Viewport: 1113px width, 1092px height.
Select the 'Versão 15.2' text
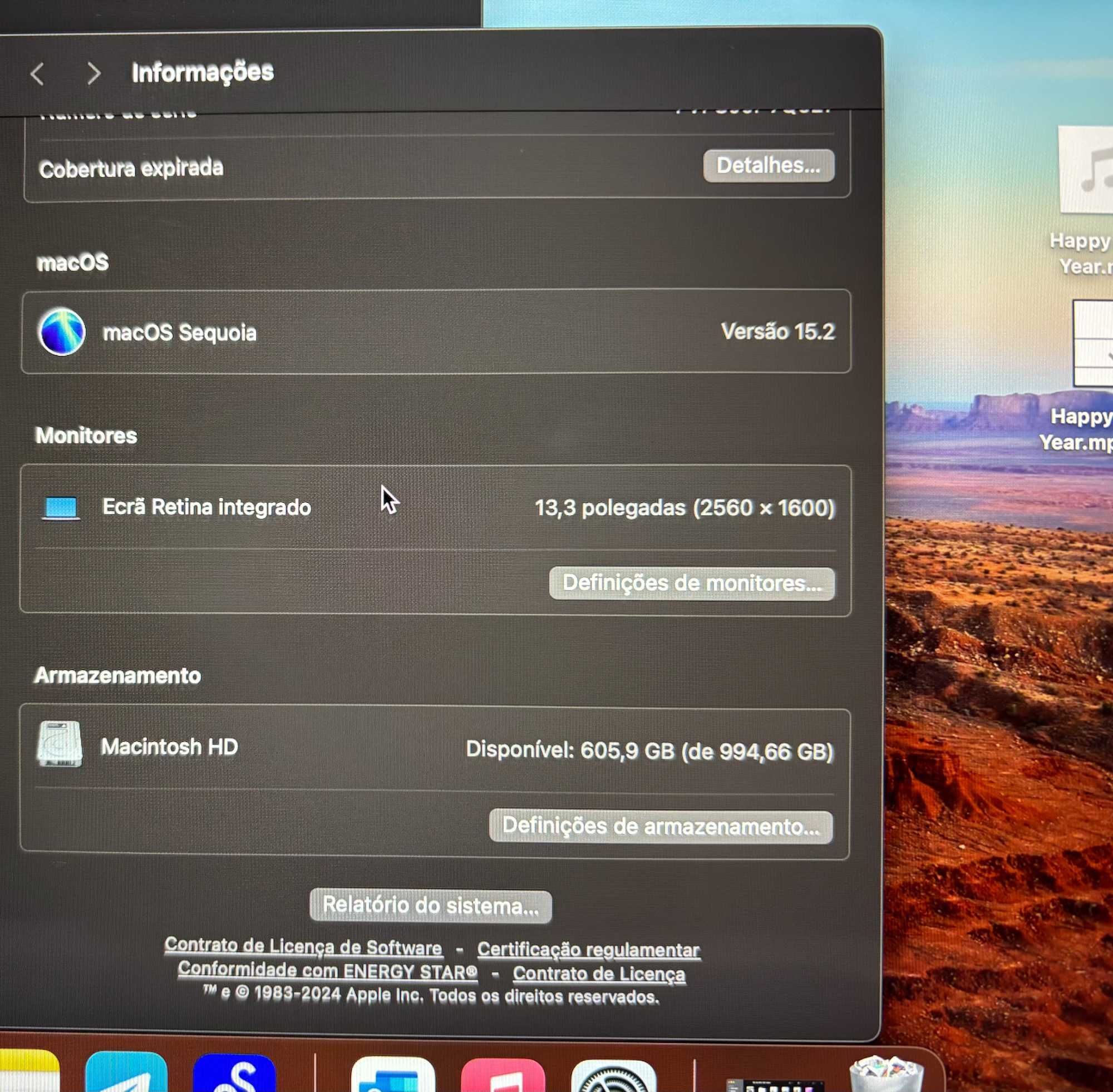[x=777, y=332]
